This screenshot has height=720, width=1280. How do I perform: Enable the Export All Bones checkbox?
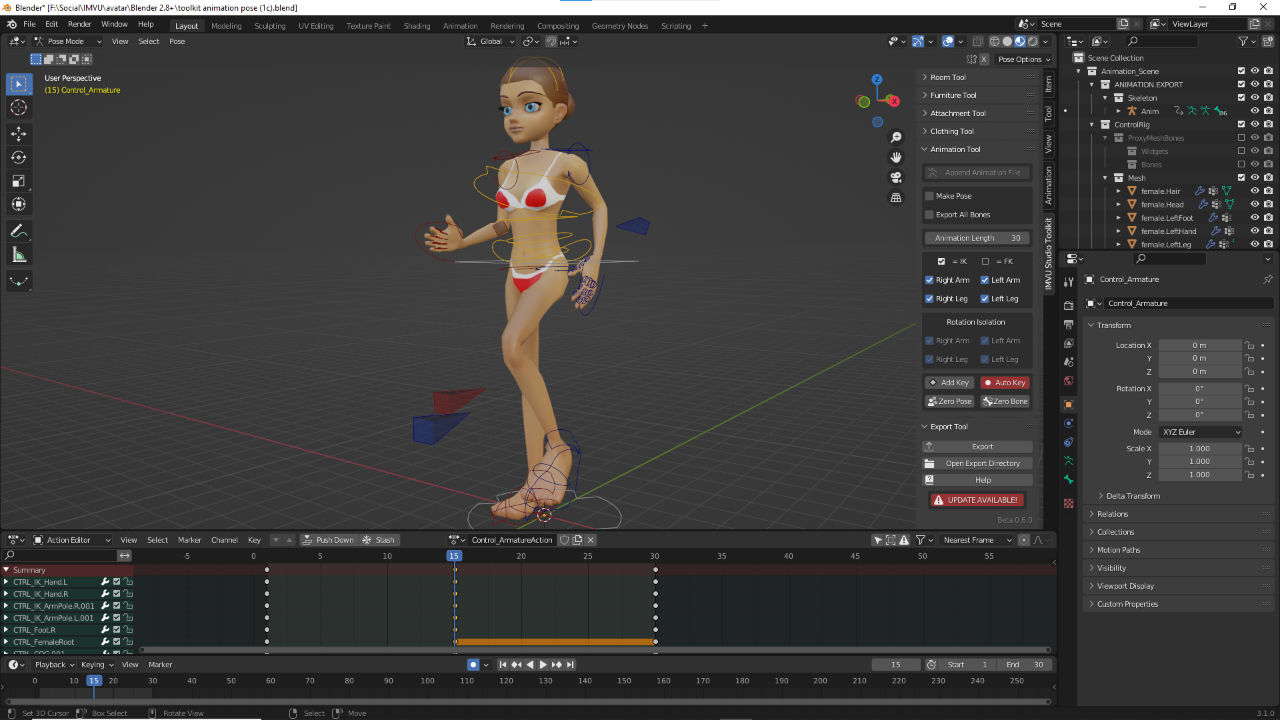(x=929, y=214)
